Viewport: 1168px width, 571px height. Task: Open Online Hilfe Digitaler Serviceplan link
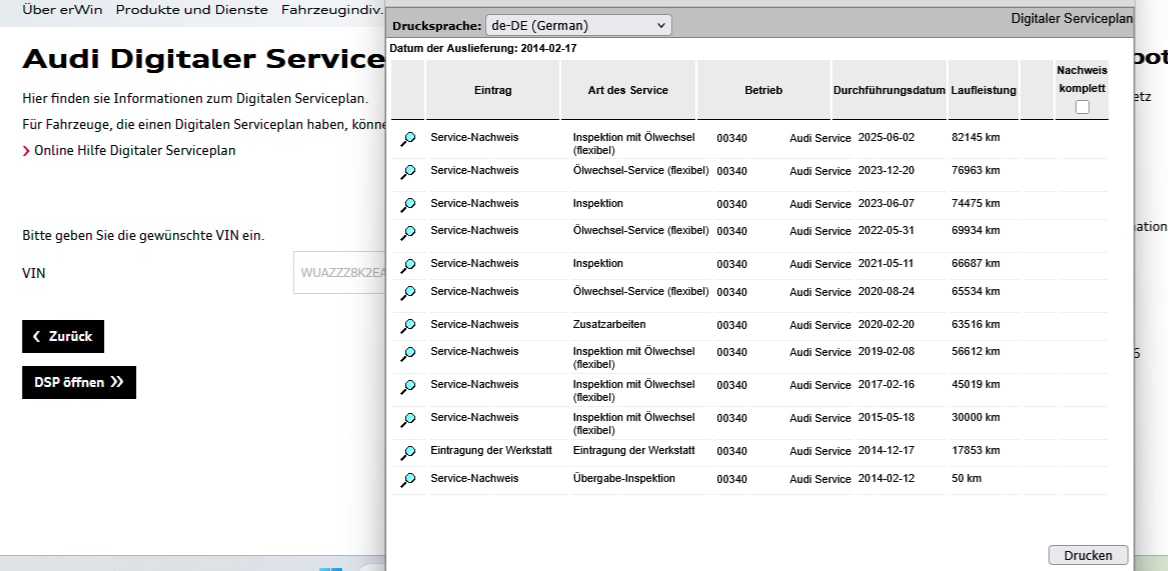coord(135,150)
